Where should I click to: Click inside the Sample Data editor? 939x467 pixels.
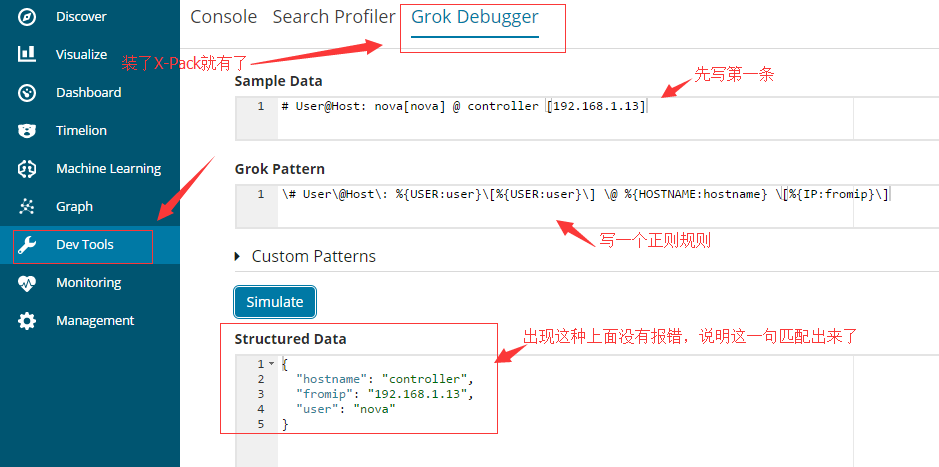[560, 118]
